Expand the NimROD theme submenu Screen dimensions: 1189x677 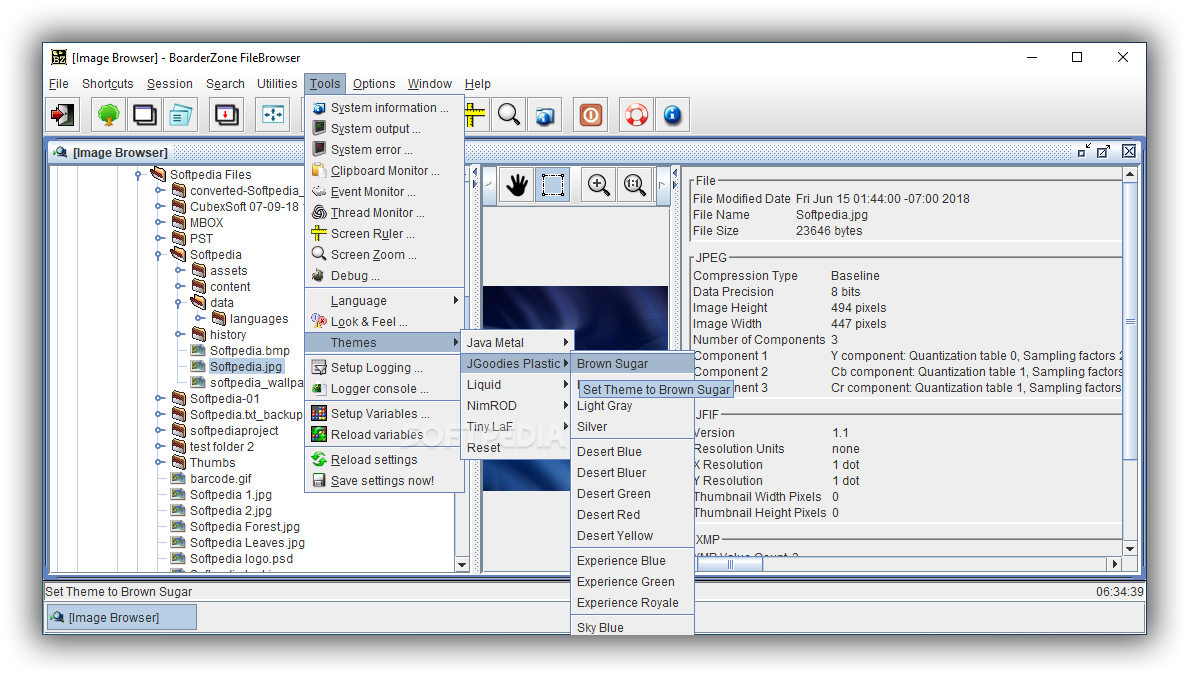pyautogui.click(x=517, y=406)
